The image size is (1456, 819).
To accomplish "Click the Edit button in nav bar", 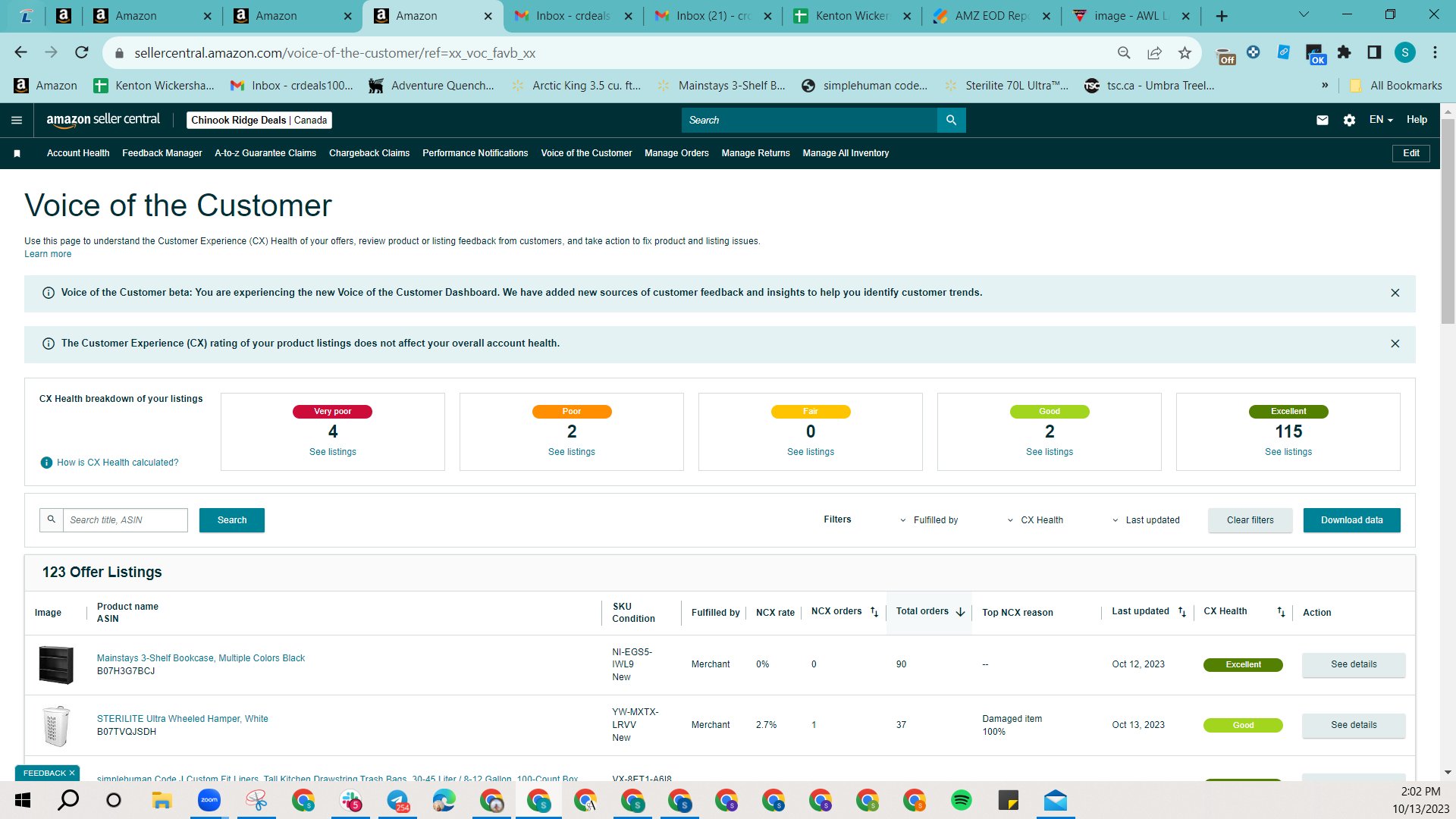I will click(x=1411, y=153).
